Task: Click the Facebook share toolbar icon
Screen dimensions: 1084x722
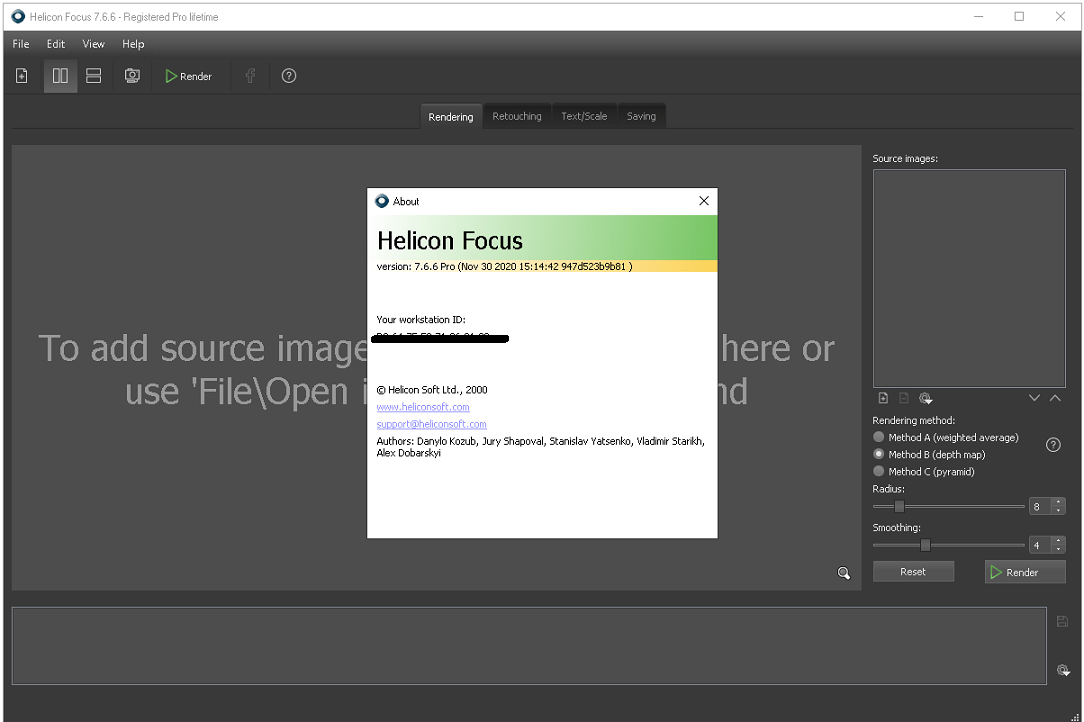Action: 250,76
